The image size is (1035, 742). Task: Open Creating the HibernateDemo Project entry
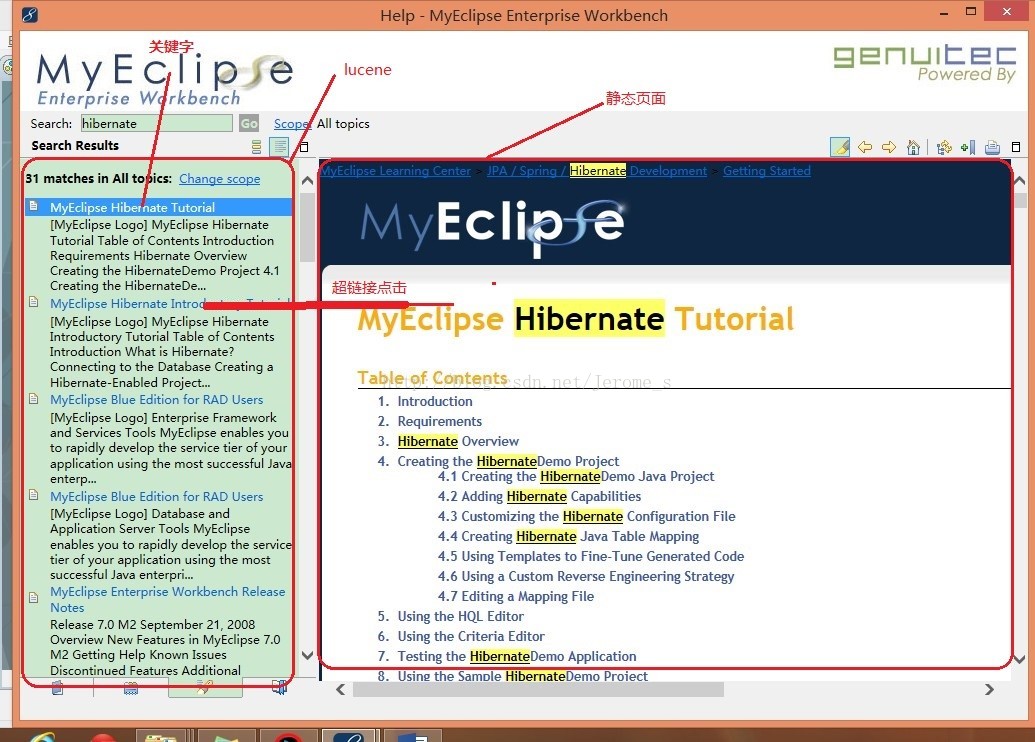point(508,461)
